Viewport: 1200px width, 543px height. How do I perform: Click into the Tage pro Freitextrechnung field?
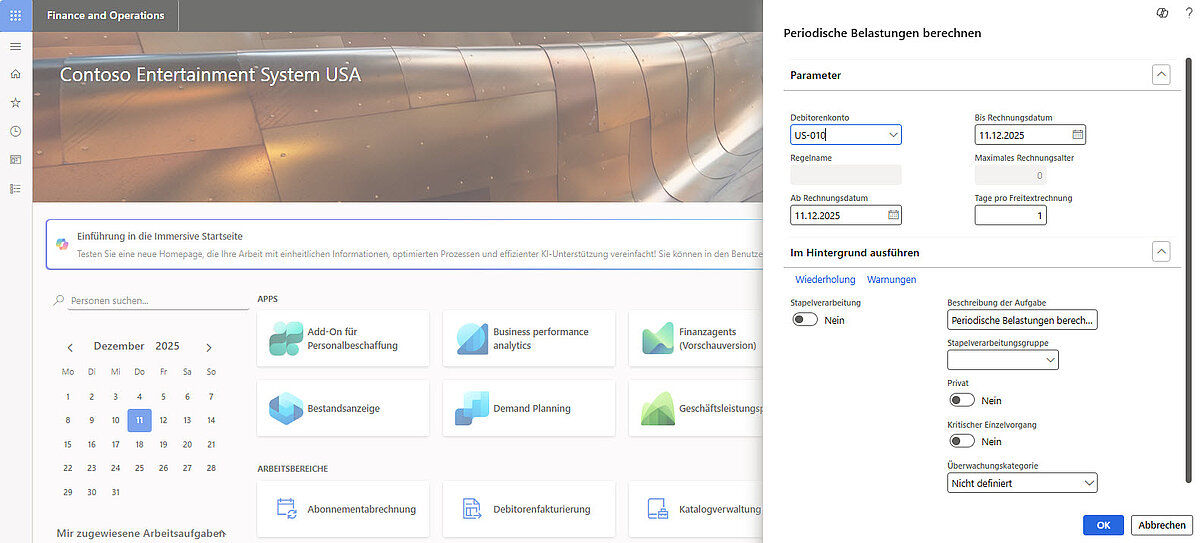click(x=1010, y=215)
